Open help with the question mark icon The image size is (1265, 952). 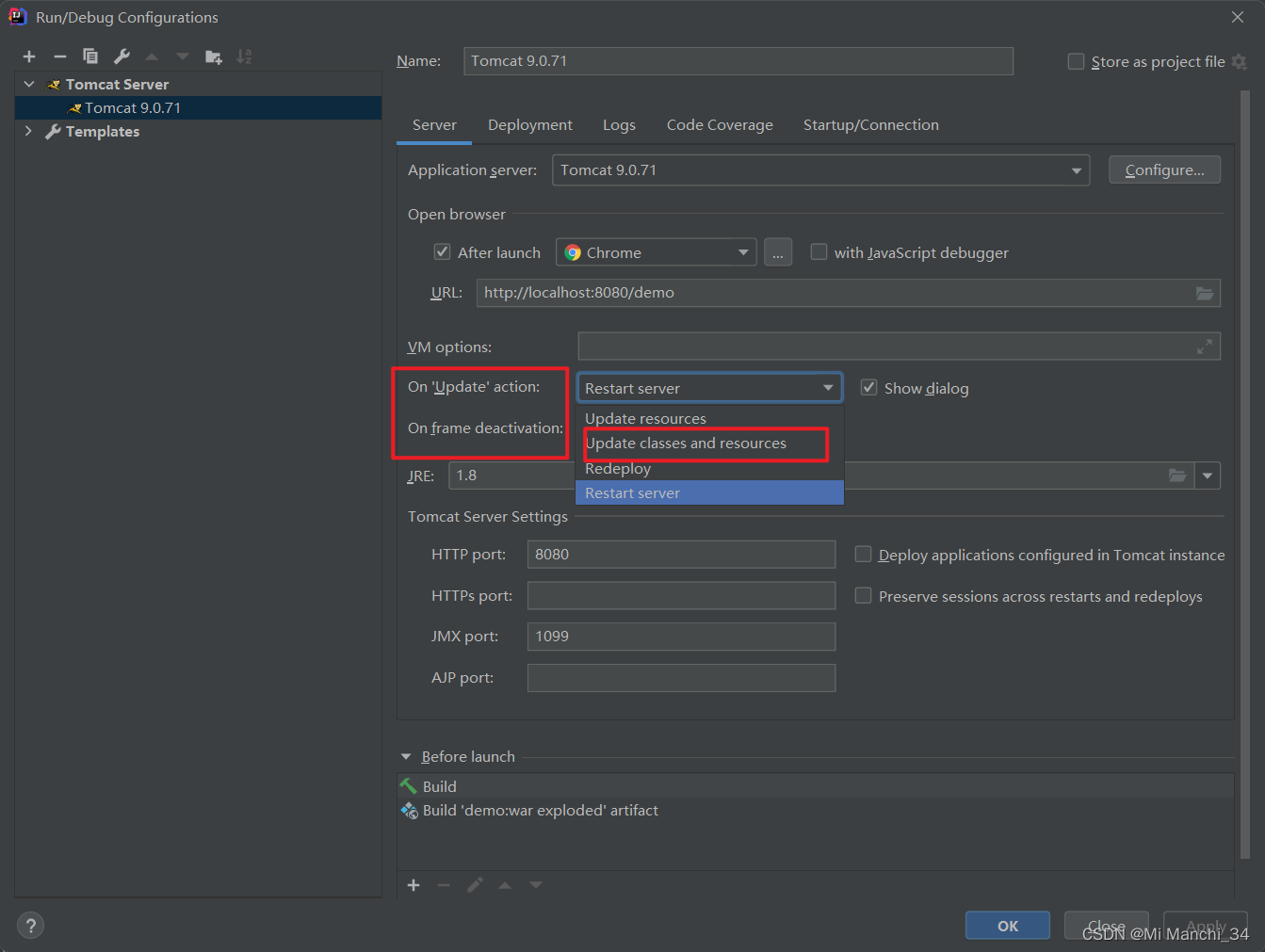(31, 926)
